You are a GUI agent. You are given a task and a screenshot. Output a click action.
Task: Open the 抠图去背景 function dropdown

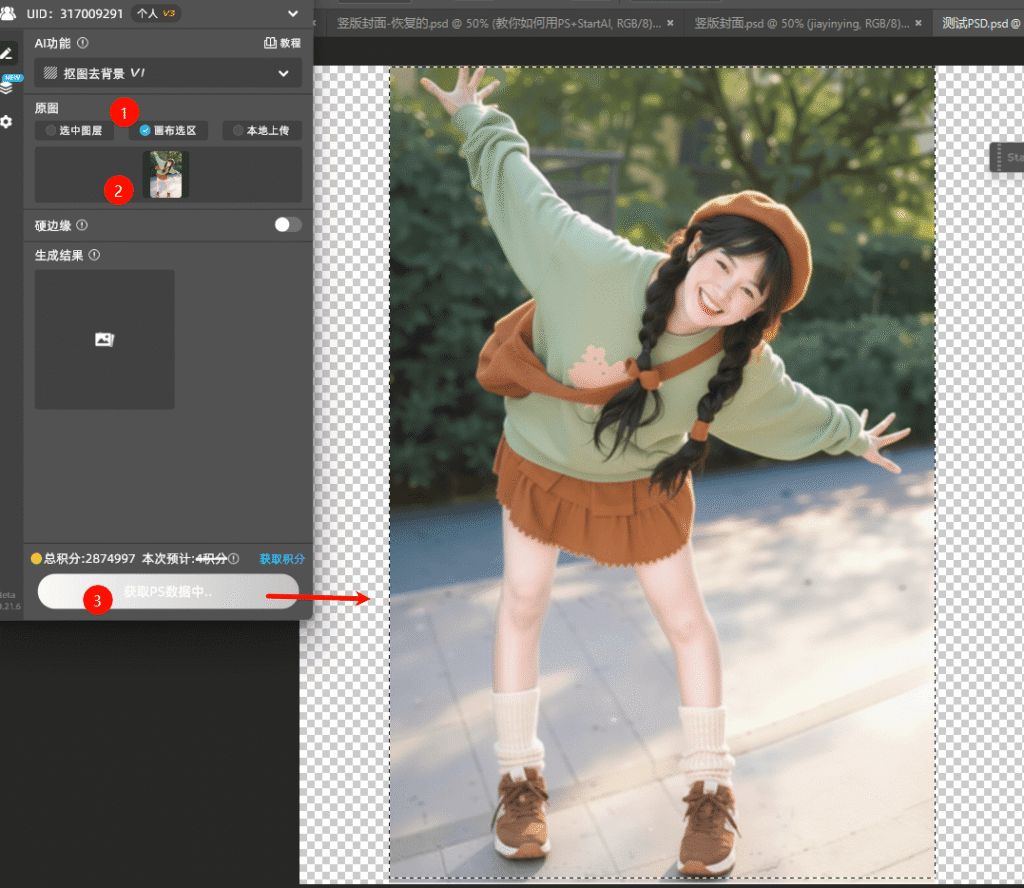click(x=168, y=73)
